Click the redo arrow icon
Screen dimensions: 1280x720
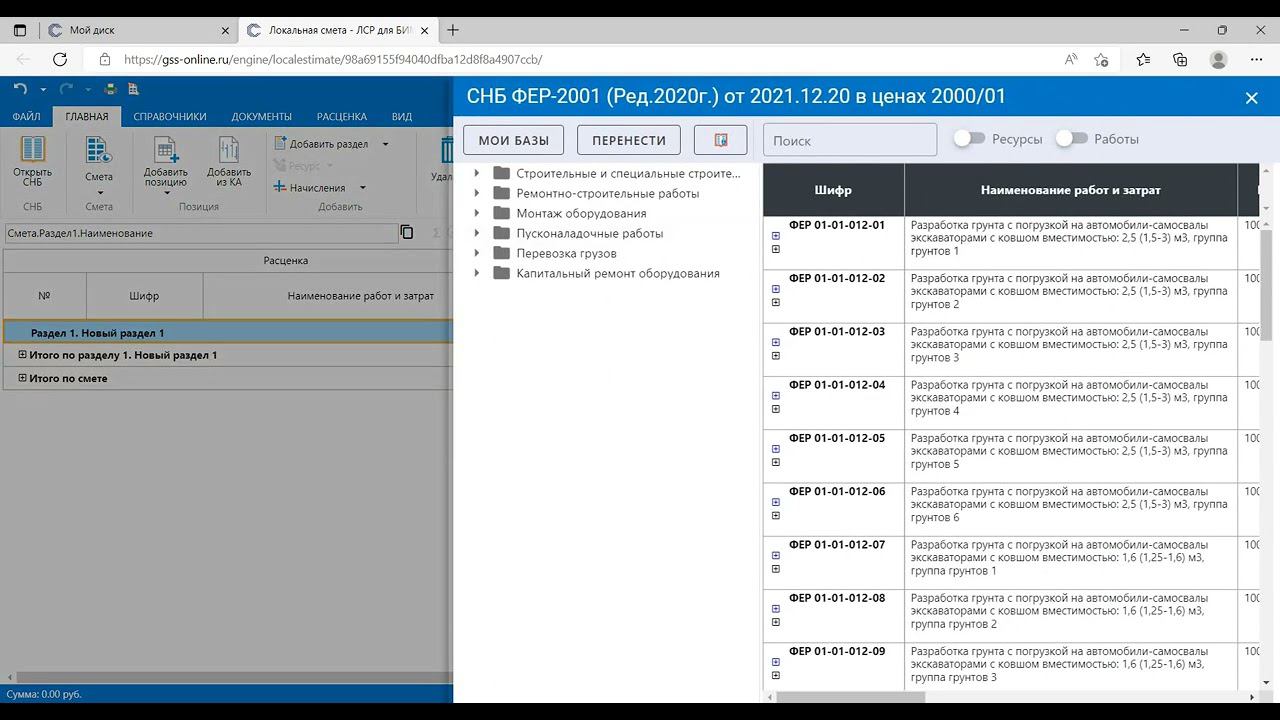click(66, 89)
